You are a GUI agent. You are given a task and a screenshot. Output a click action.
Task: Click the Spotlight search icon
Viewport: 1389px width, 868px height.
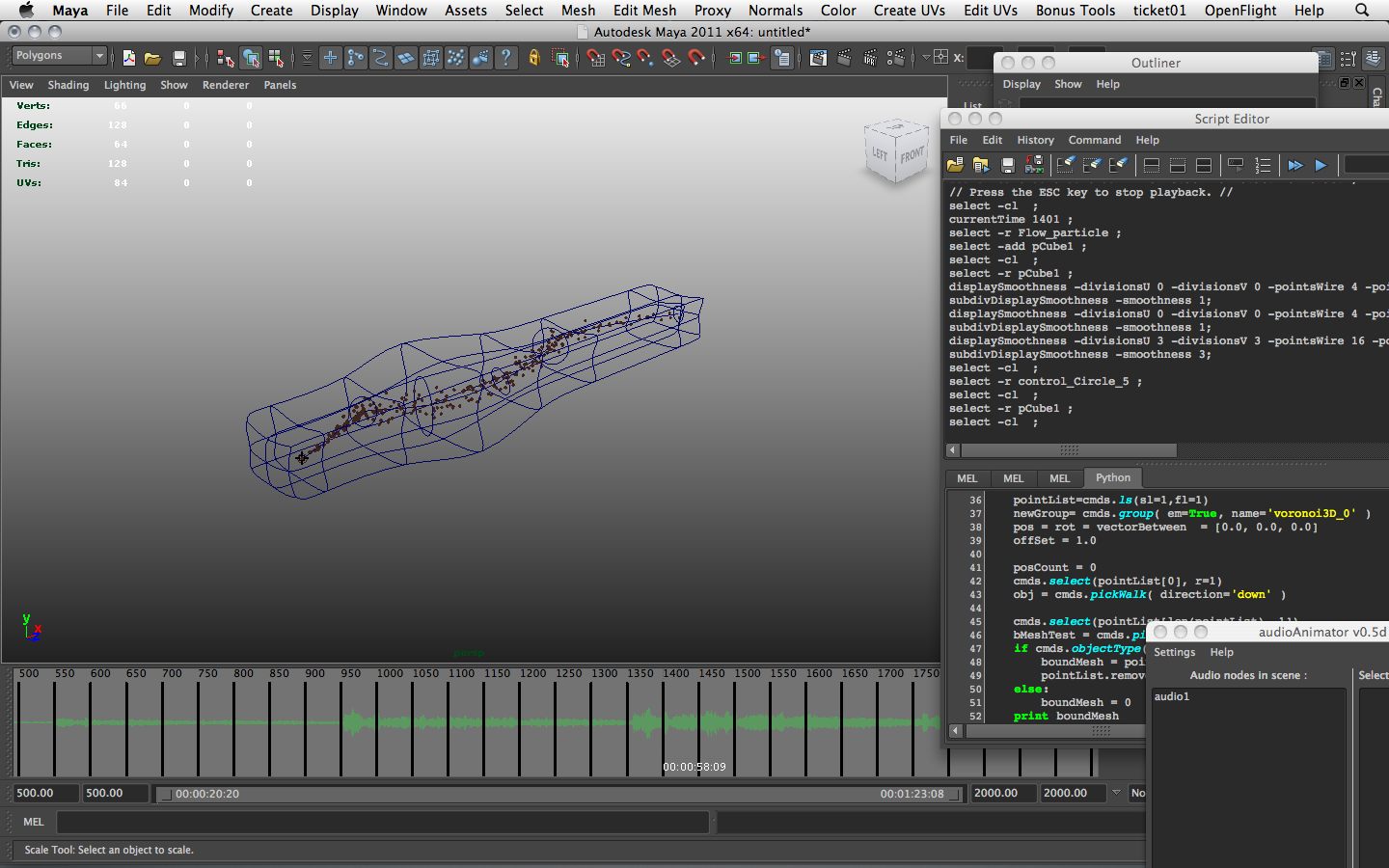tap(1362, 10)
